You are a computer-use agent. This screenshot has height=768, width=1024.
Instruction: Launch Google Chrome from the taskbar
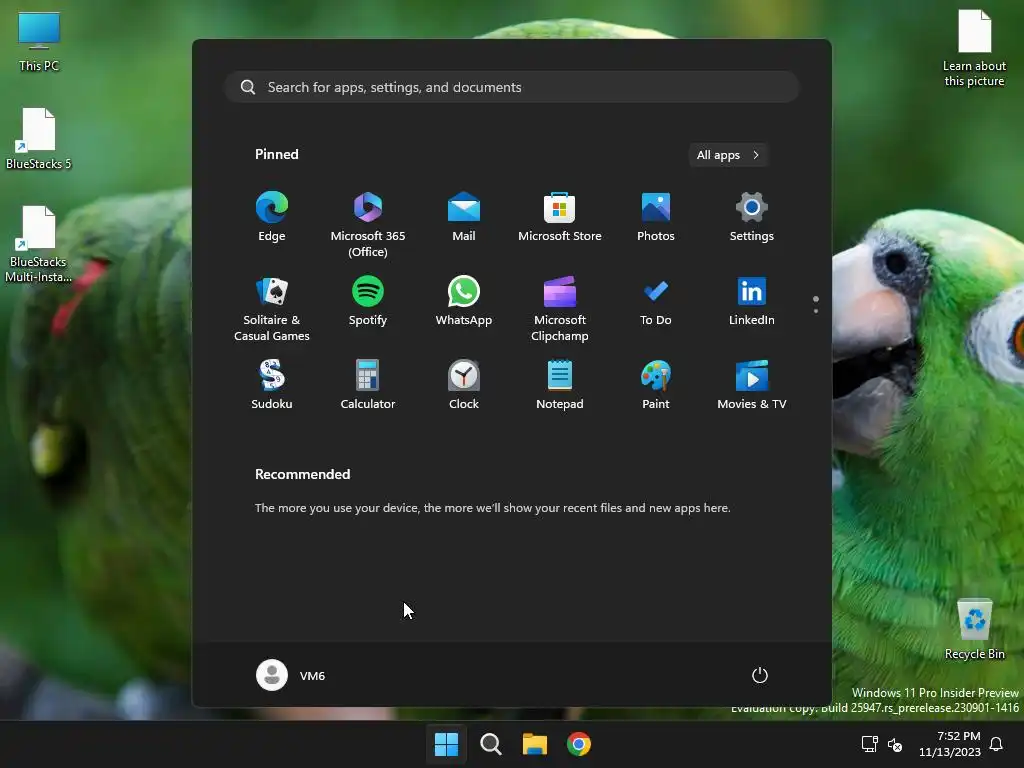point(579,744)
